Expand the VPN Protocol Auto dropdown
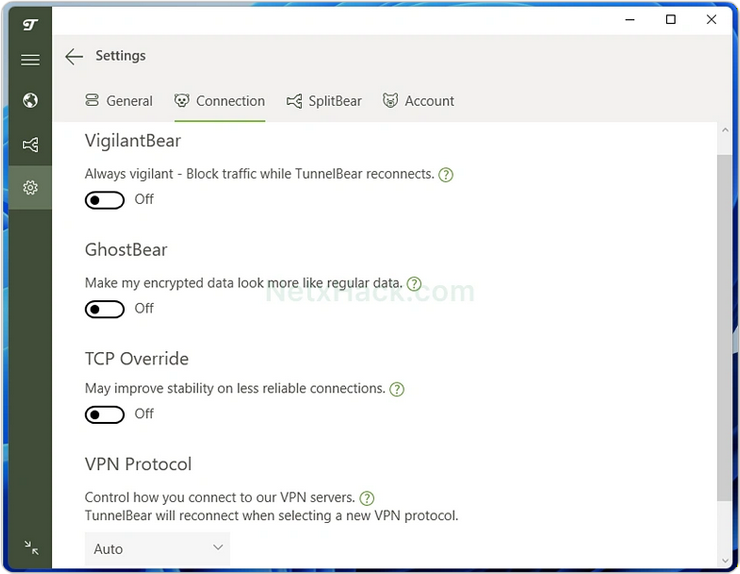 [157, 548]
